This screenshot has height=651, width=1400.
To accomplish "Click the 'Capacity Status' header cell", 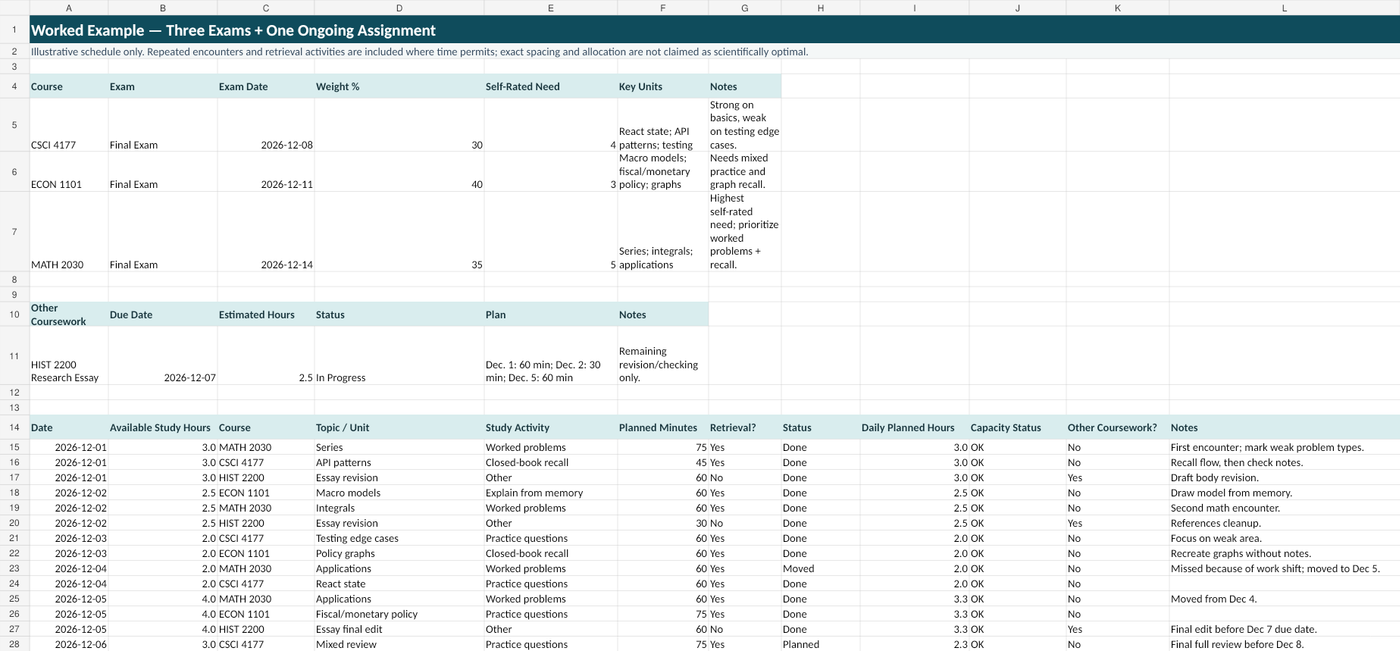I will click(x=1017, y=428).
